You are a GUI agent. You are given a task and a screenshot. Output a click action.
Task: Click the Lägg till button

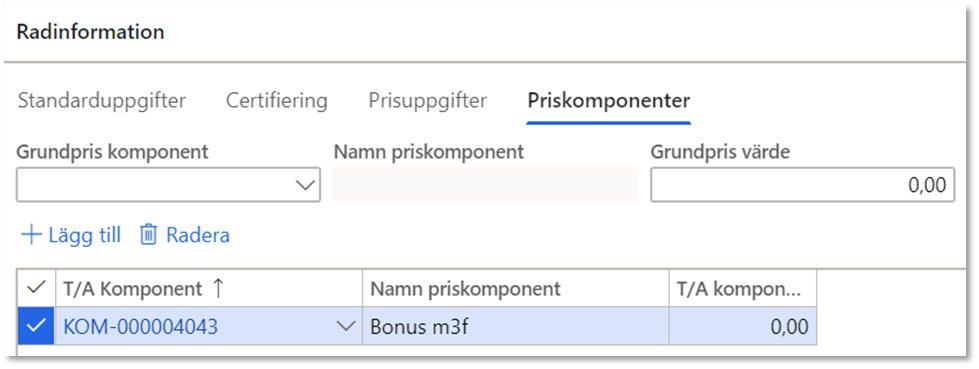71,235
